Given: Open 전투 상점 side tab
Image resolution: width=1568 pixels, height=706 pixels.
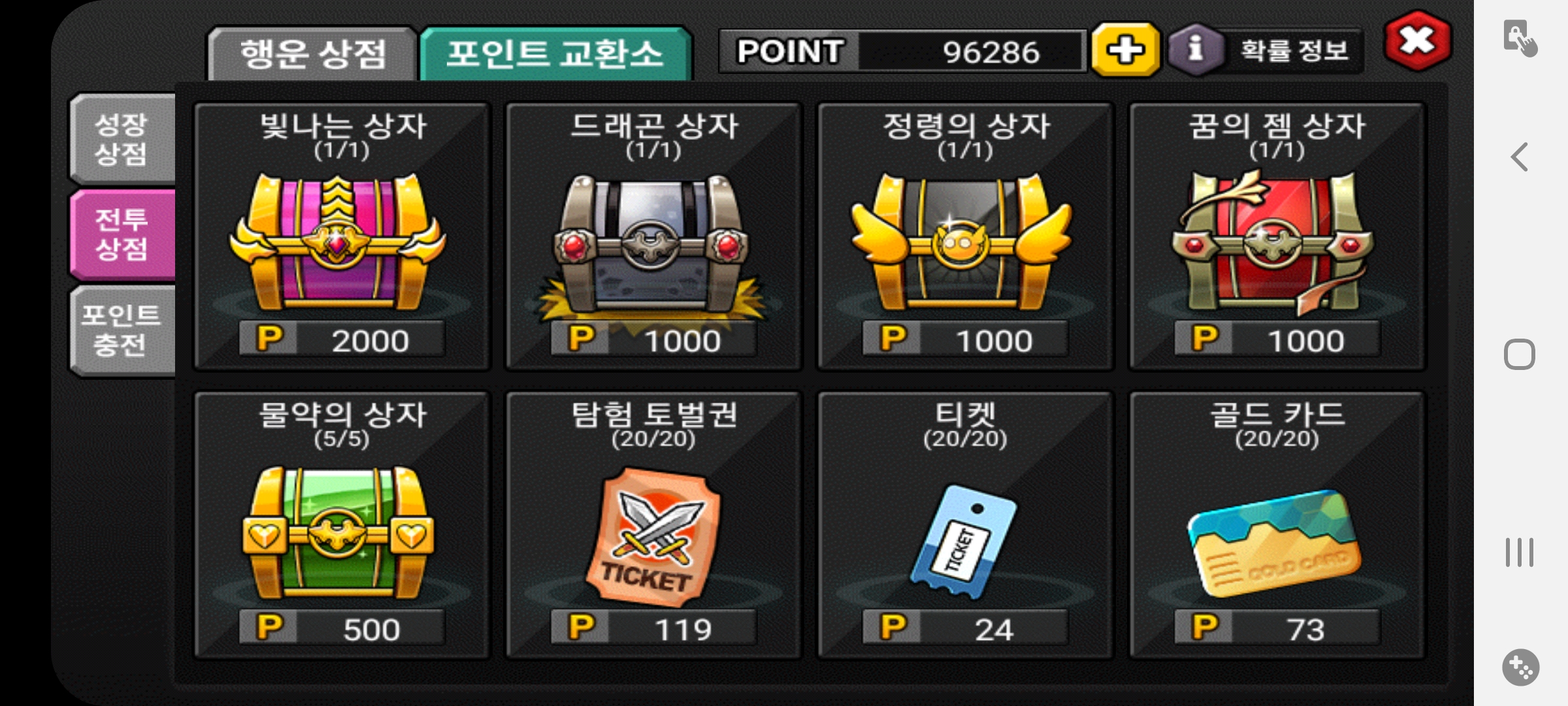Looking at the screenshot, I should [x=122, y=235].
